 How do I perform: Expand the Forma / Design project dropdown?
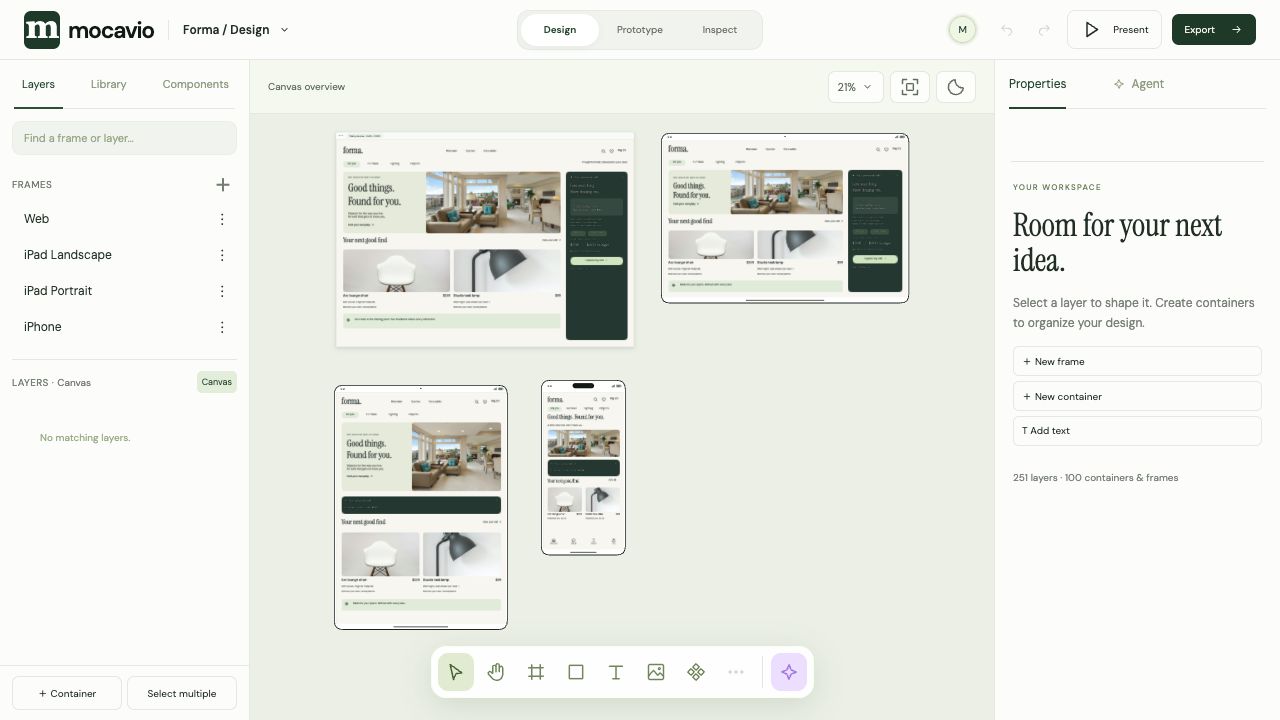pyautogui.click(x=236, y=30)
